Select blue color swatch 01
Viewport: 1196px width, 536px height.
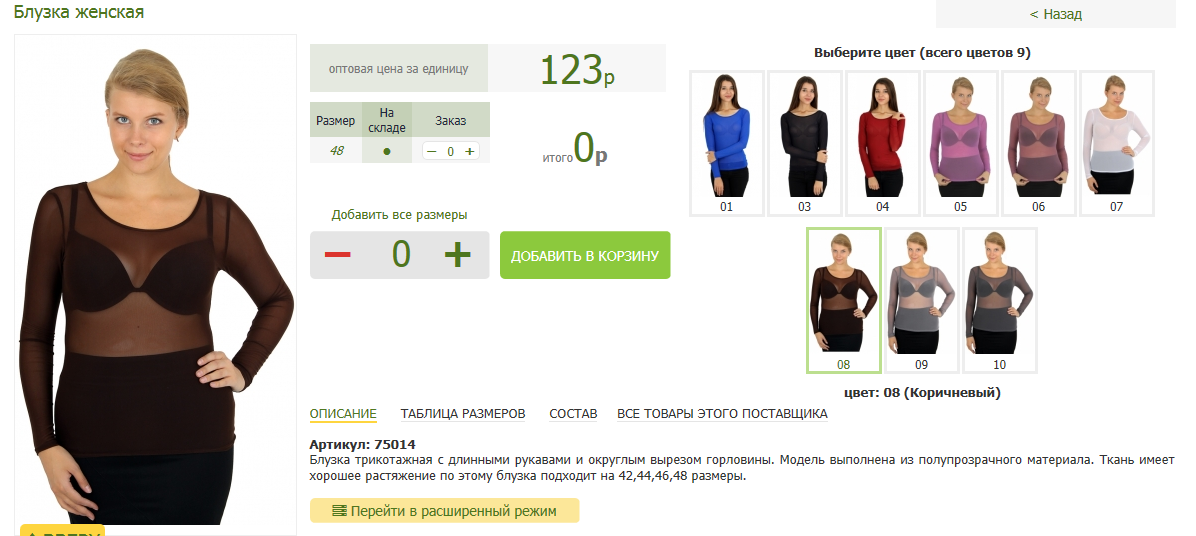726,143
